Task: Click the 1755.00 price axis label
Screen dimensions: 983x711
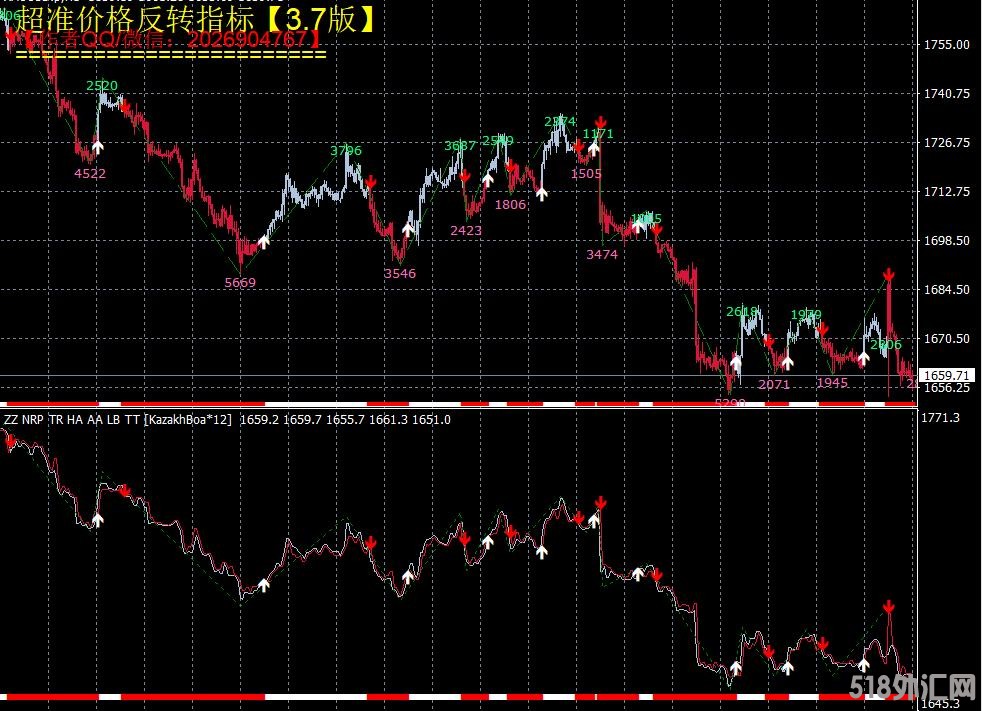Action: click(x=946, y=45)
